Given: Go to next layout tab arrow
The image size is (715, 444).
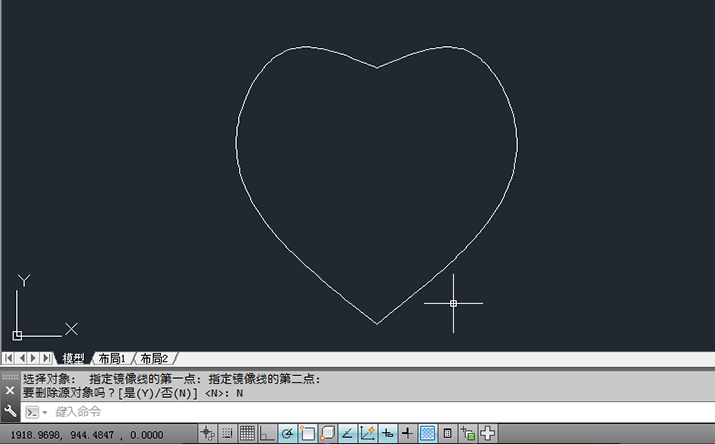Looking at the screenshot, I should [33, 358].
